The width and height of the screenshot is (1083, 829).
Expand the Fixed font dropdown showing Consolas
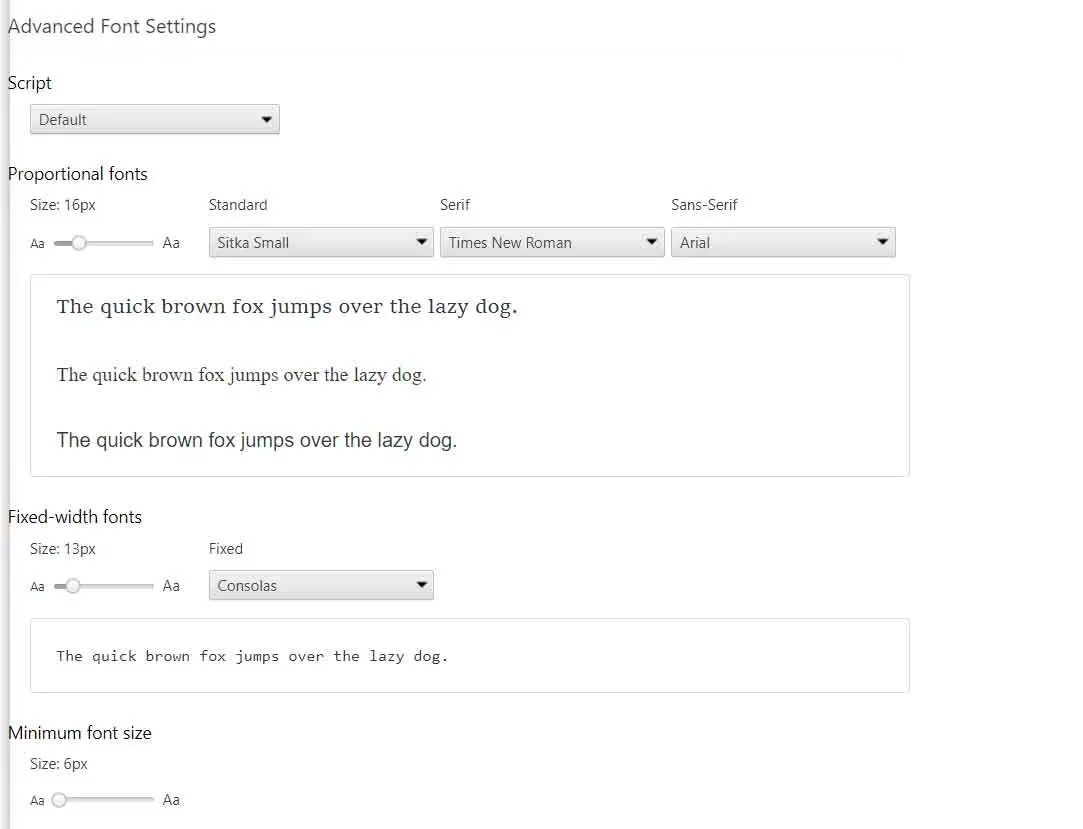click(321, 586)
